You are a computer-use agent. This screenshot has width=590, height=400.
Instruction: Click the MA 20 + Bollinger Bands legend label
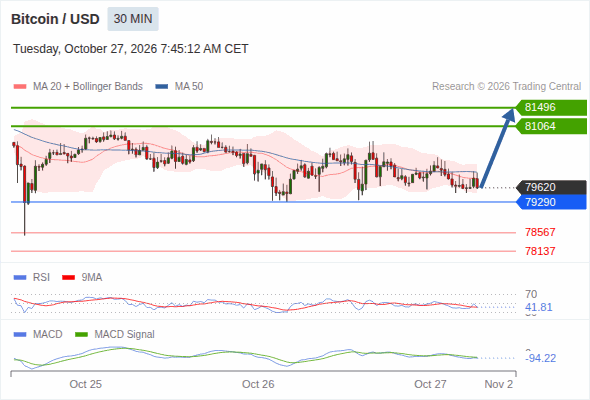[x=88, y=87]
